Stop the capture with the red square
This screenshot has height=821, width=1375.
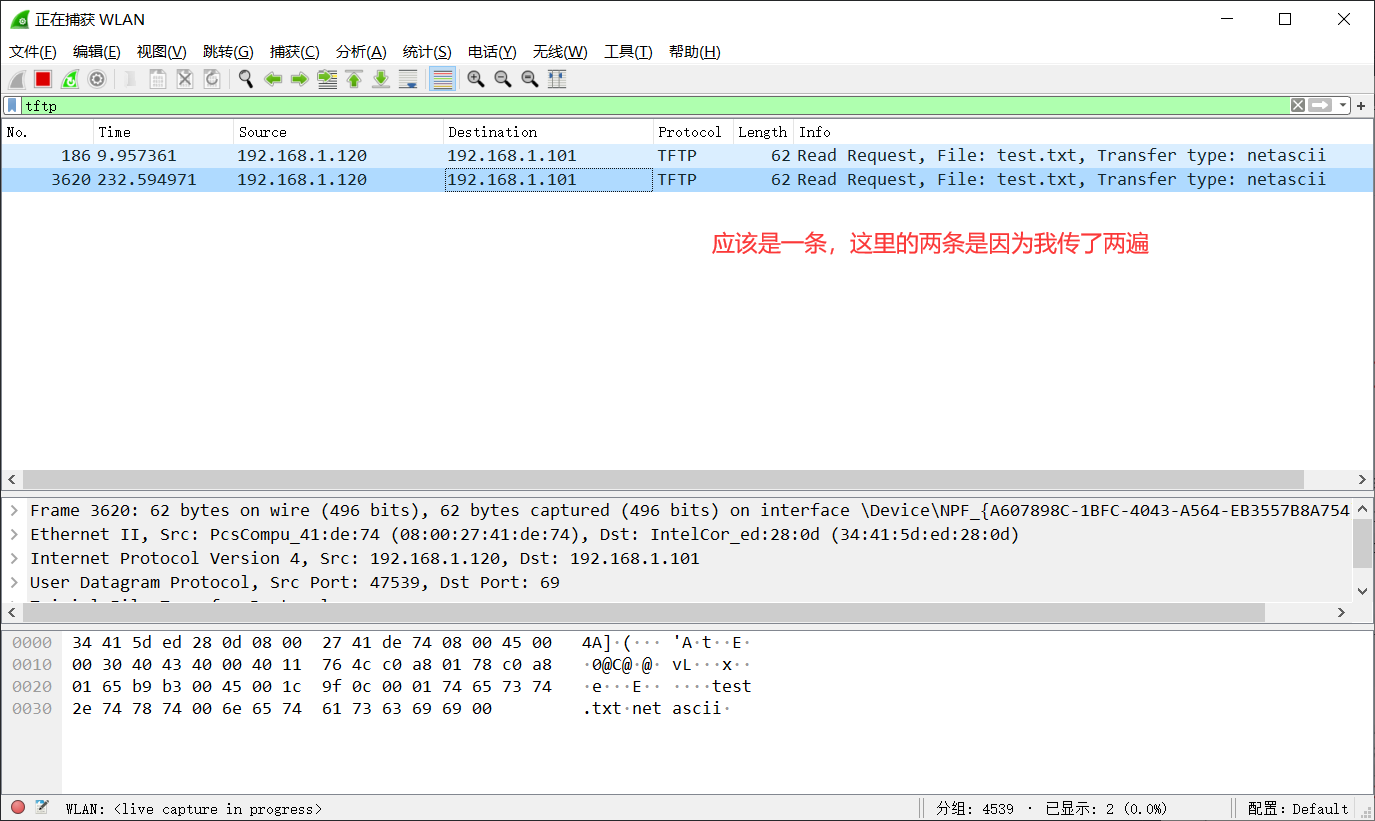pos(43,79)
